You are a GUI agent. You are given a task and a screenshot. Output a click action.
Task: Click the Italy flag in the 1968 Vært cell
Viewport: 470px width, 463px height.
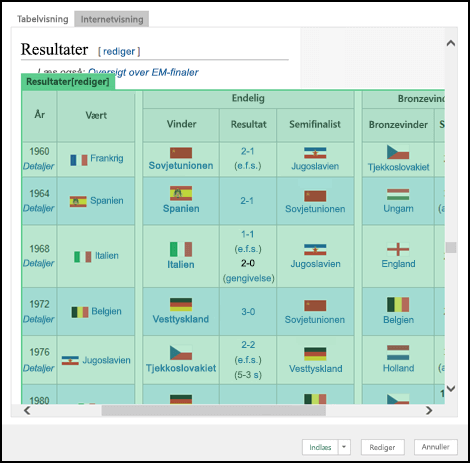pyautogui.click(x=83, y=257)
